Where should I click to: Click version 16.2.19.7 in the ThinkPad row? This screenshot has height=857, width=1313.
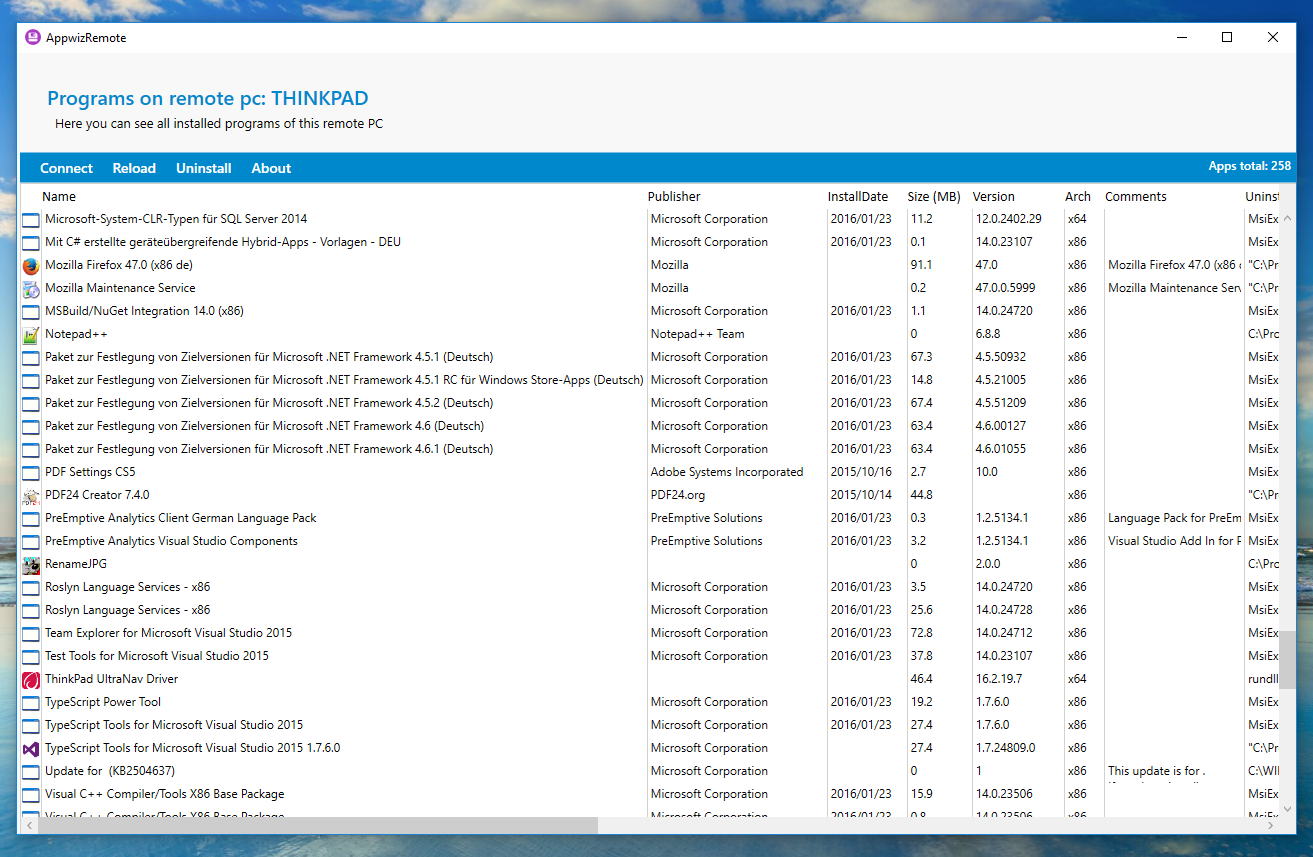(x=999, y=679)
